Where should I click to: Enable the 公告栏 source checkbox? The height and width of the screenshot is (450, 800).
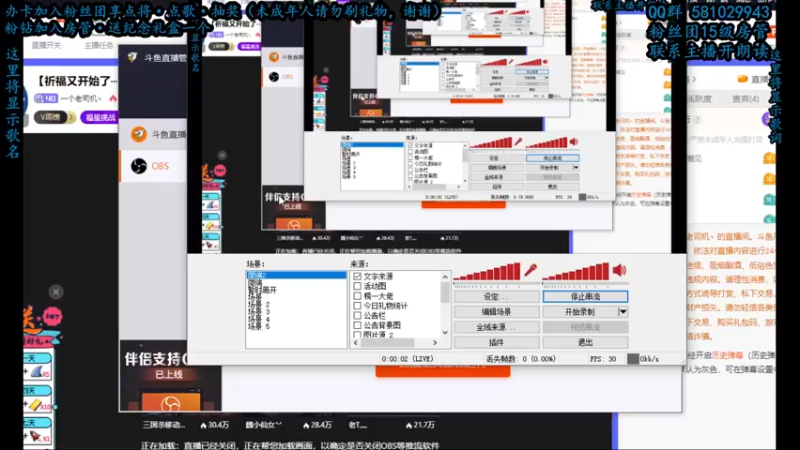point(357,315)
